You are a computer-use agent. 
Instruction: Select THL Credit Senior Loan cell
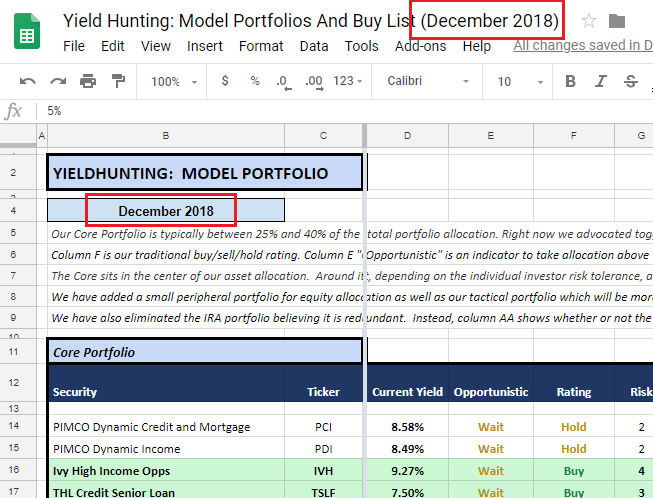coord(167,490)
